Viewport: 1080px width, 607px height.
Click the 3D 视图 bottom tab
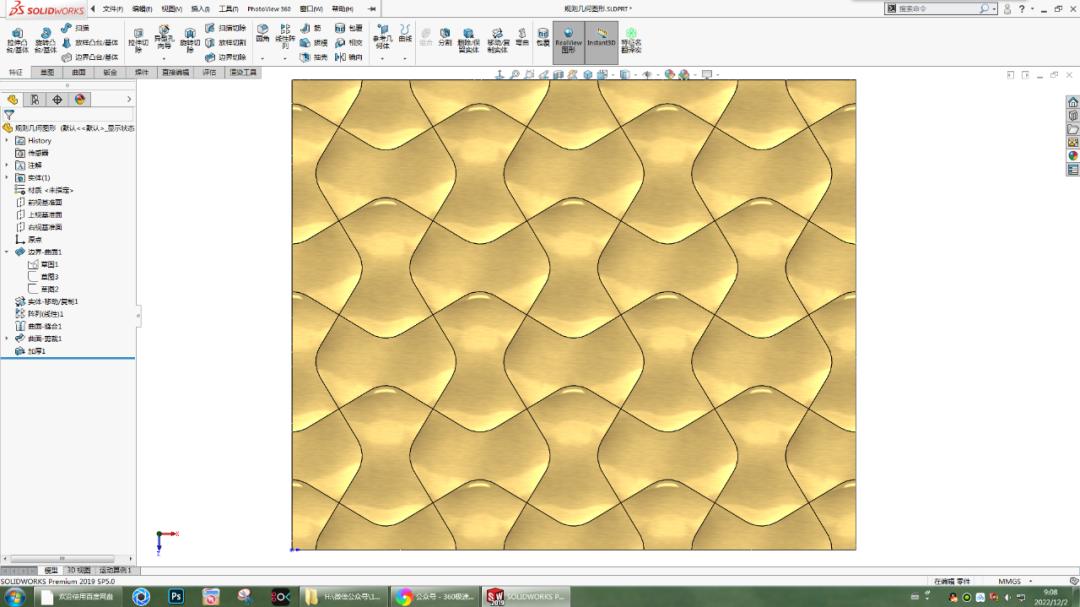78,570
